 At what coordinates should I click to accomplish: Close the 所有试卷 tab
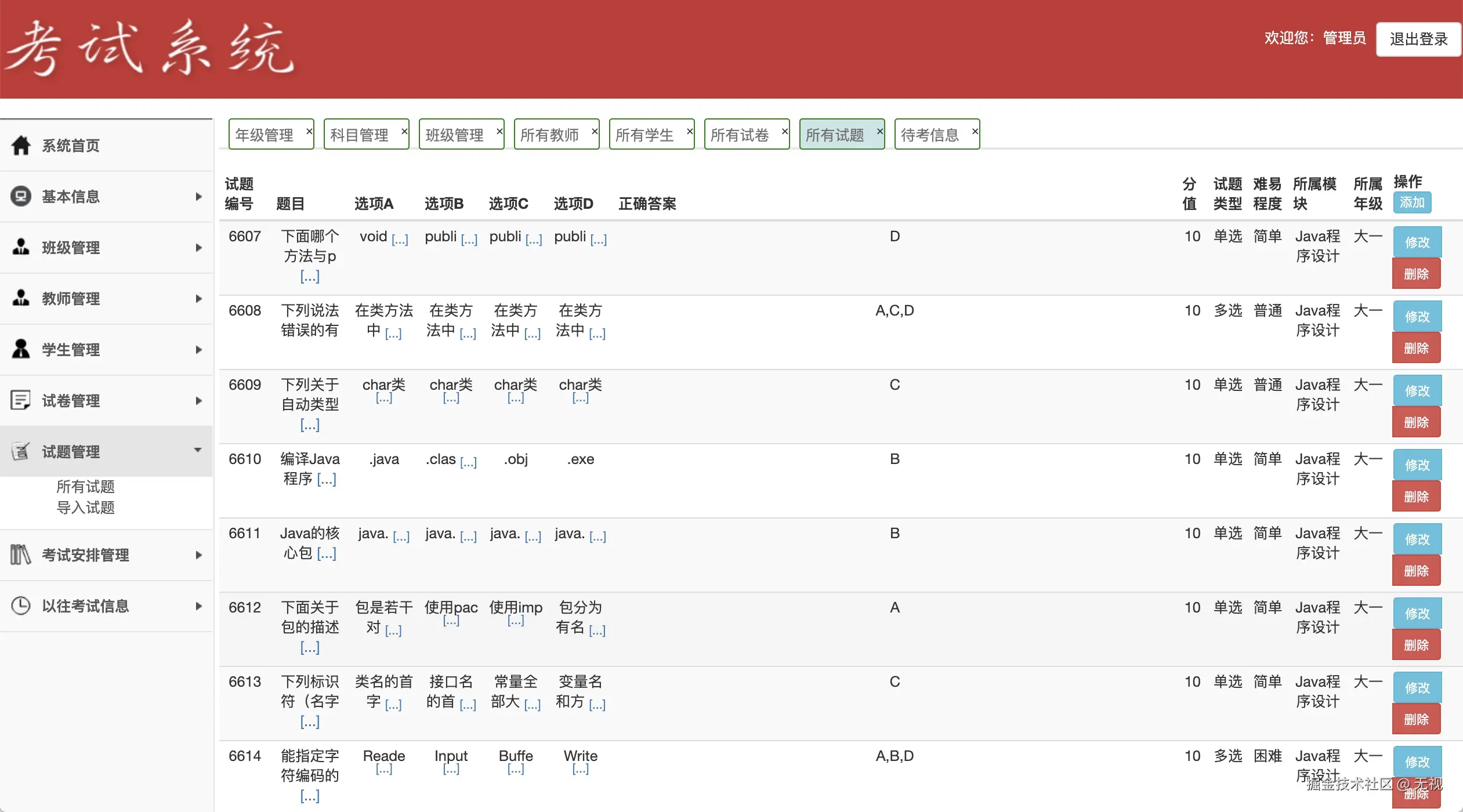785,131
